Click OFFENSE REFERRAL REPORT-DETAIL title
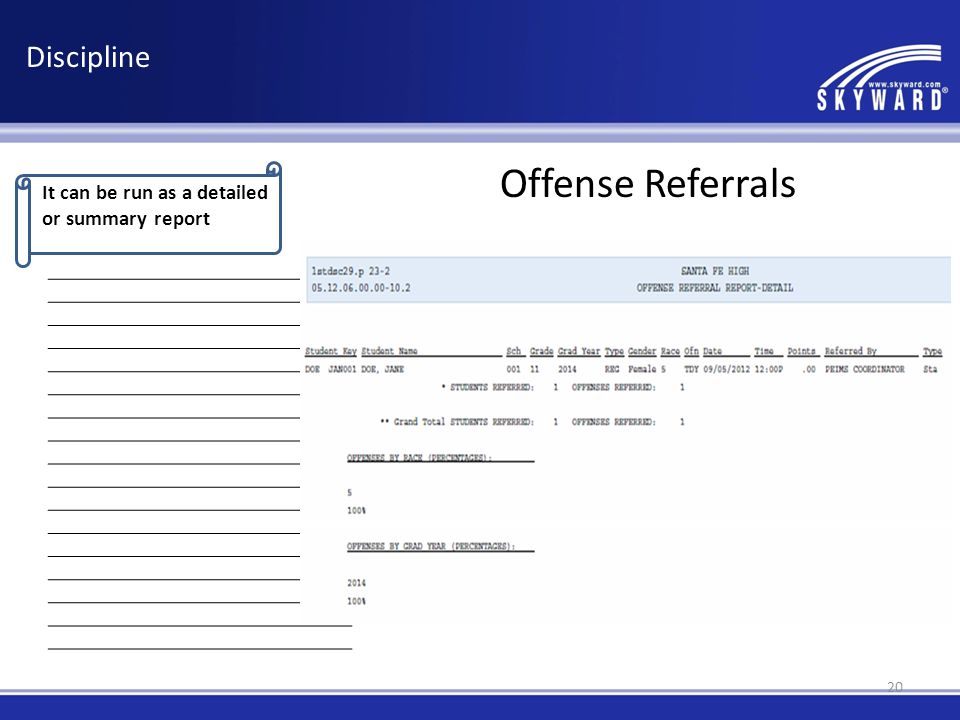Screen dimensions: 960x720 tap(715, 288)
